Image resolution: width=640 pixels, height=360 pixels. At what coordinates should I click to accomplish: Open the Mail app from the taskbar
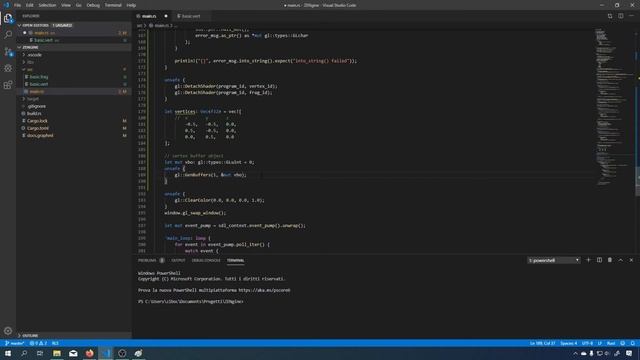point(73,353)
